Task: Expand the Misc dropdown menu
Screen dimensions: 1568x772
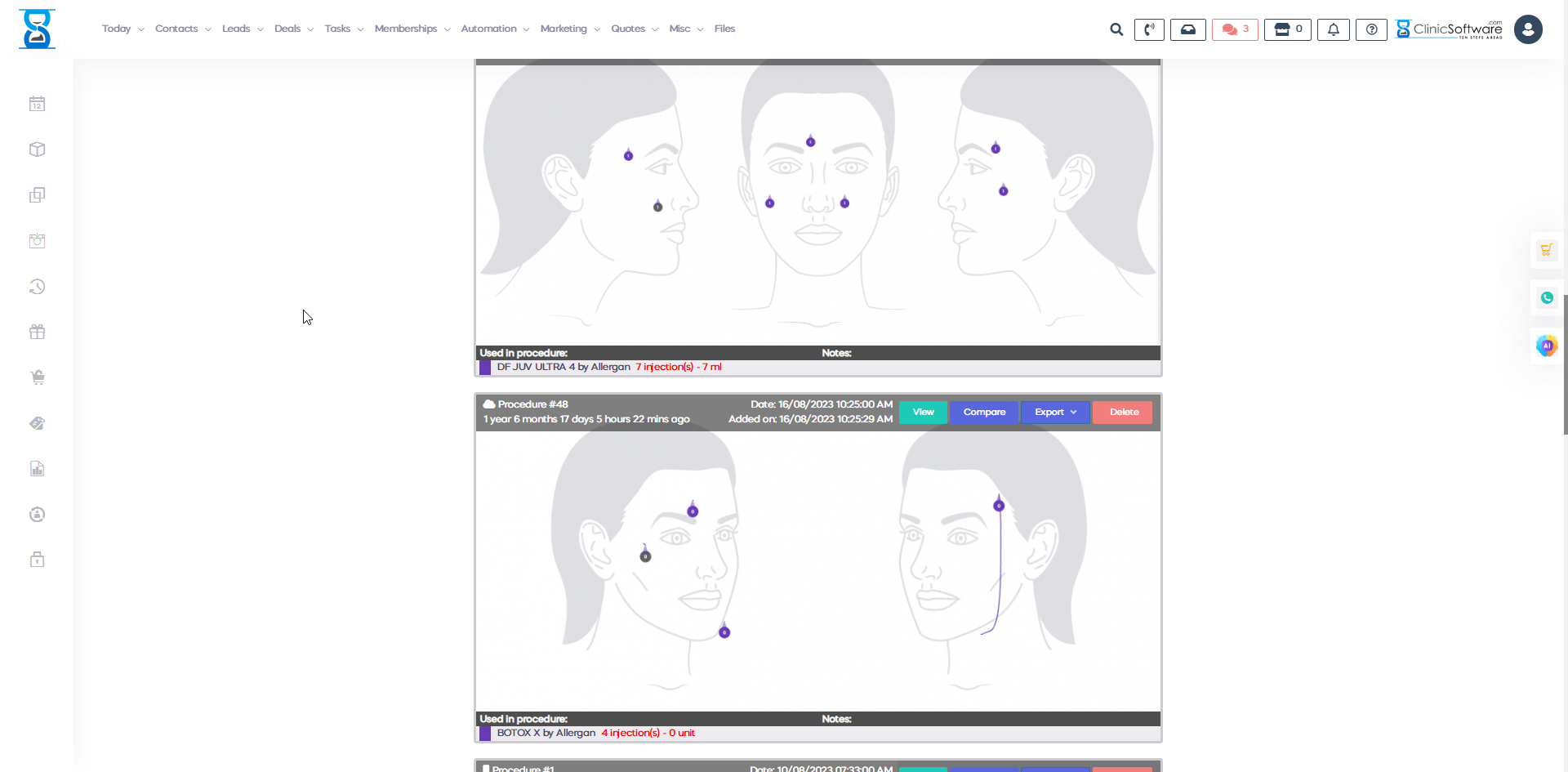Action: [x=680, y=28]
